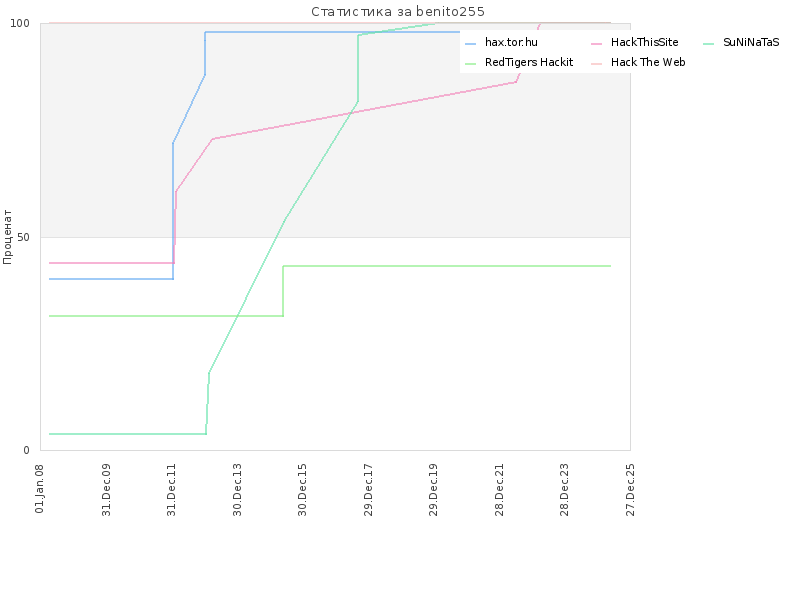
Task: Click the hax.tor.hu legend color marker
Action: [470, 44]
